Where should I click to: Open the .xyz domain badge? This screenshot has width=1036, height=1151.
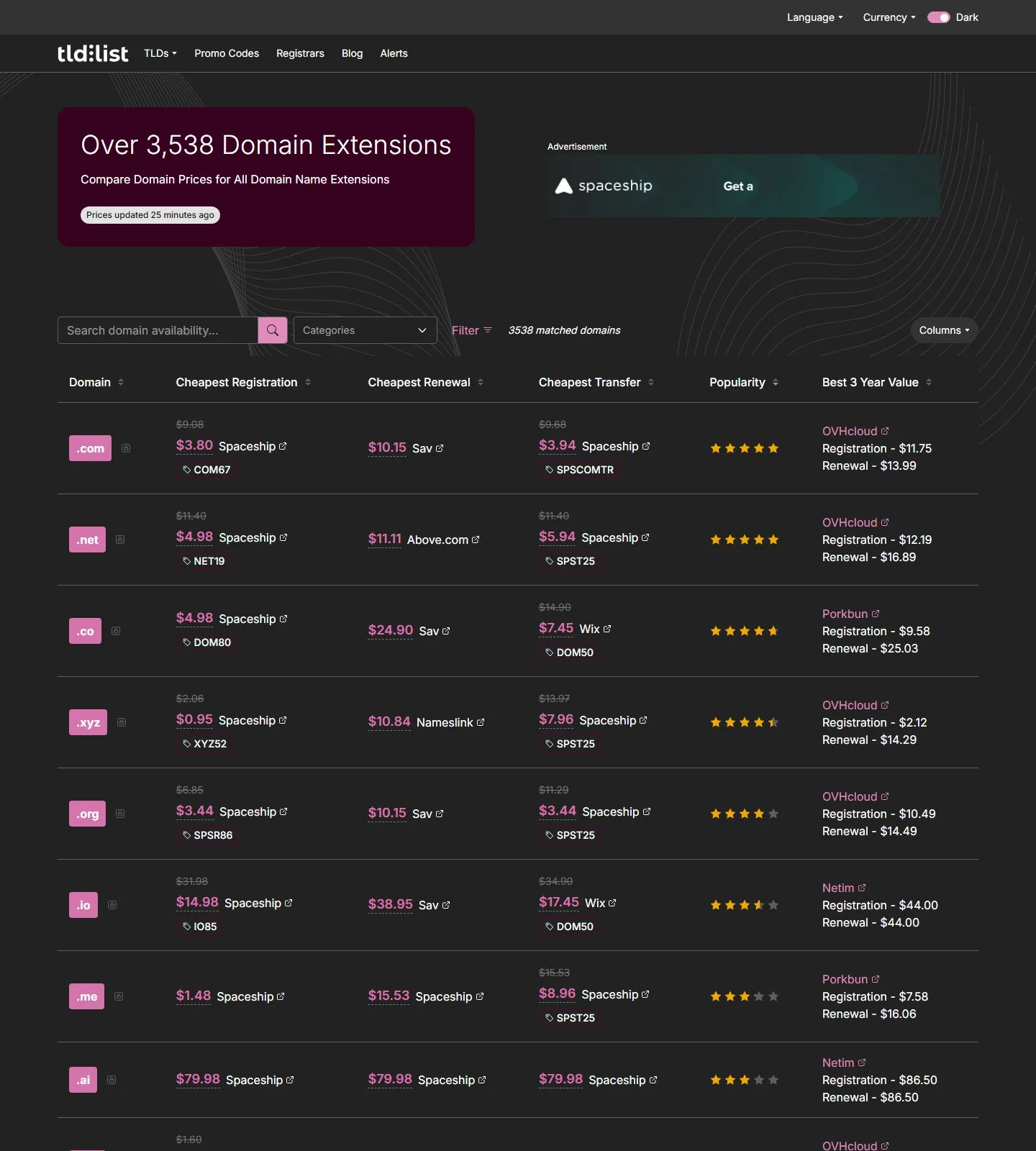click(88, 722)
